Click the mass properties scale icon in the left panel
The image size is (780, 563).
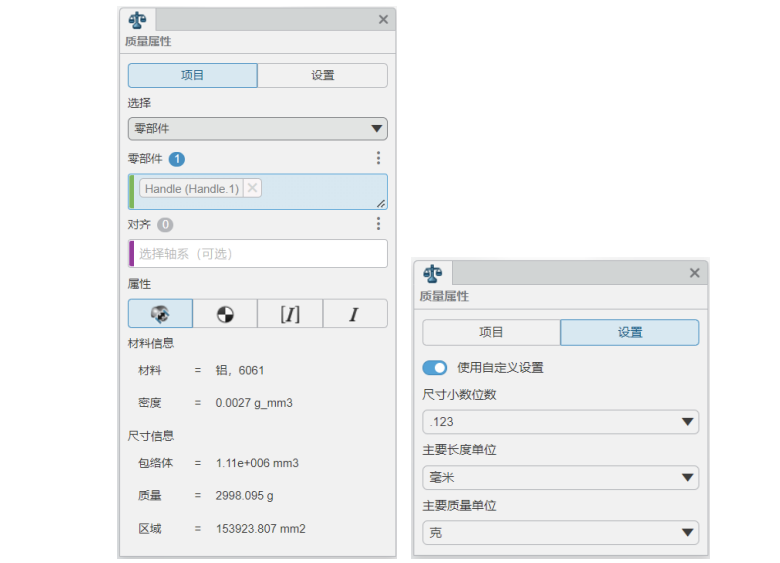(x=137, y=19)
